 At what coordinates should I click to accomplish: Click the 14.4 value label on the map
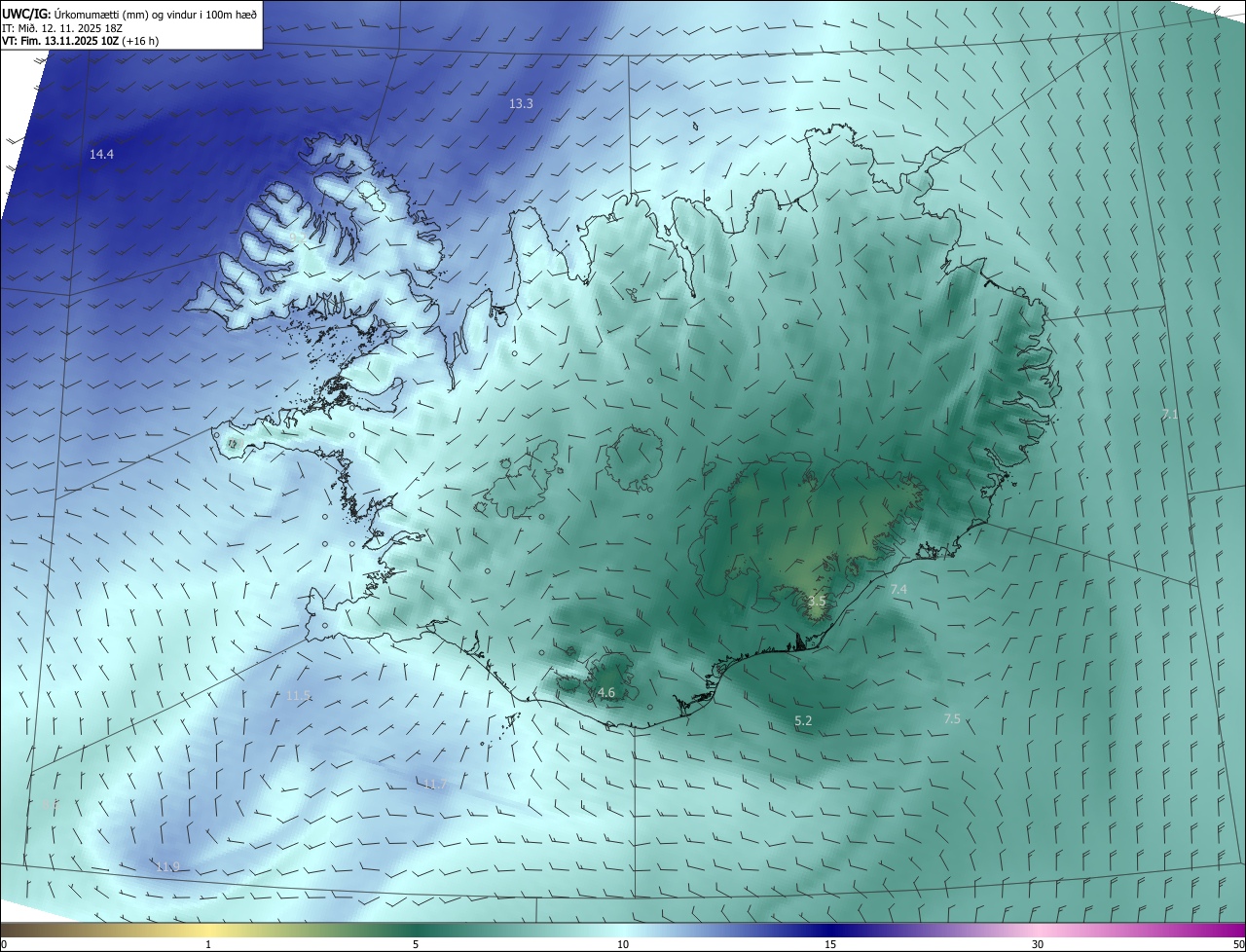click(x=101, y=155)
